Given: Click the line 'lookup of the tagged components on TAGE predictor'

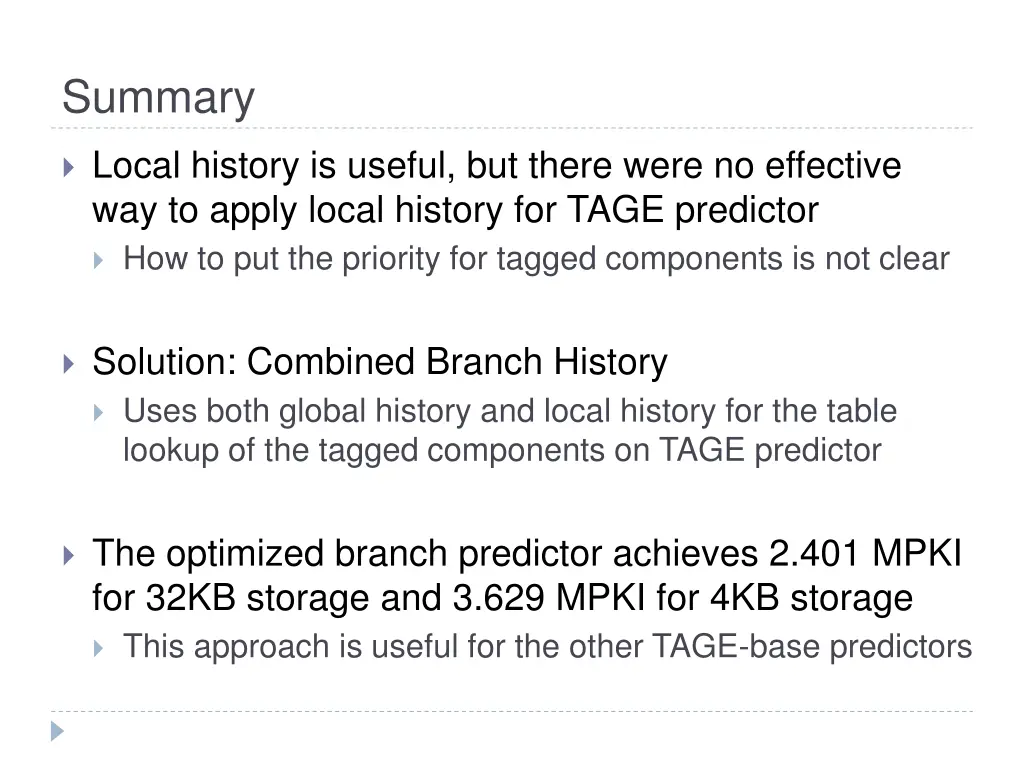Looking at the screenshot, I should (502, 451).
